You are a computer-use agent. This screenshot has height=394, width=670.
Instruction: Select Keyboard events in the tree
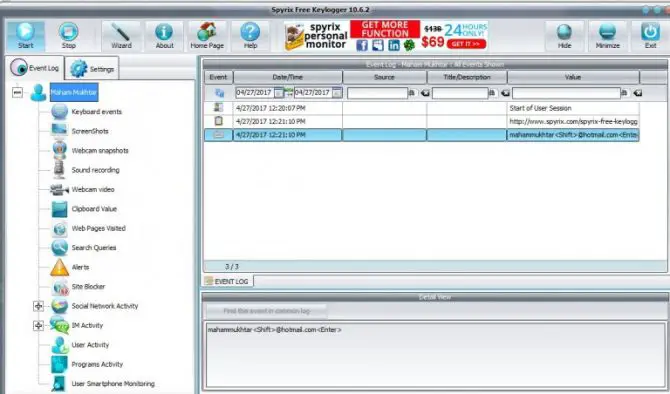(97, 112)
